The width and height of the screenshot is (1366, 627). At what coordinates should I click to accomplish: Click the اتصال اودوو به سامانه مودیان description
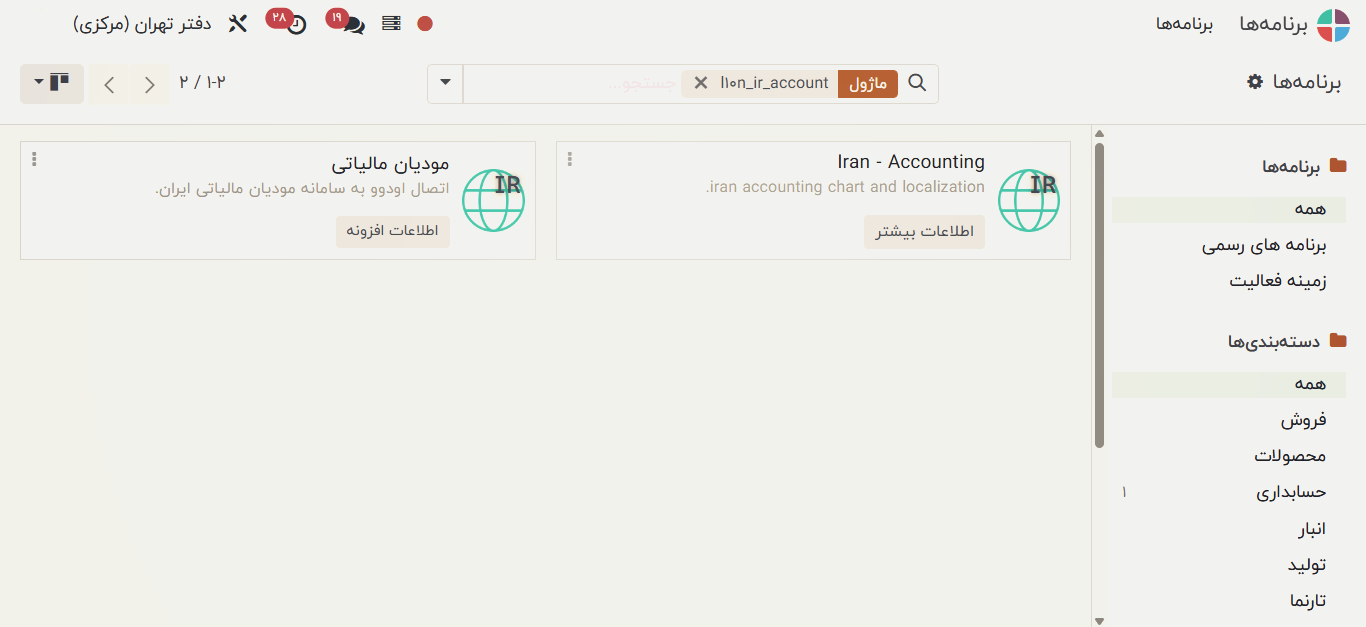pyautogui.click(x=302, y=188)
